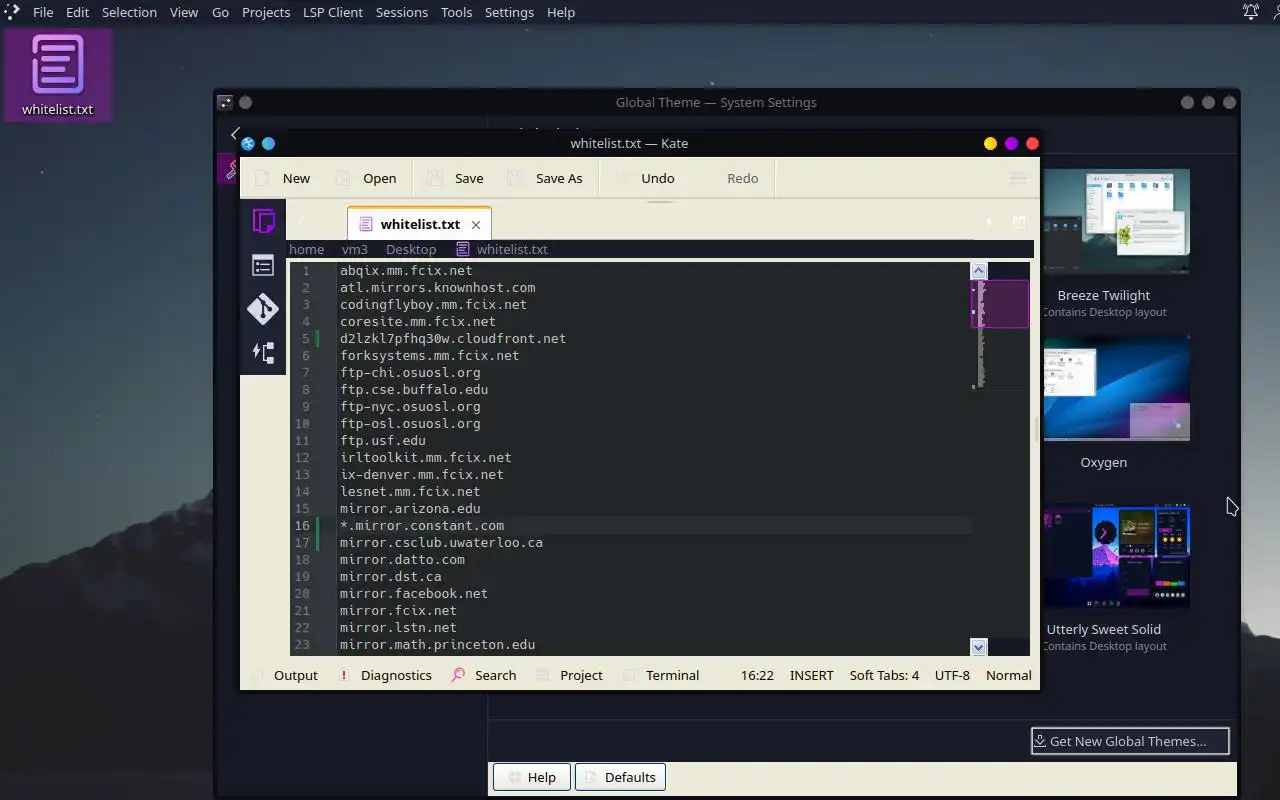Image resolution: width=1280 pixels, height=800 pixels.
Task: Click the split view icon beside tab bar
Action: [1019, 222]
